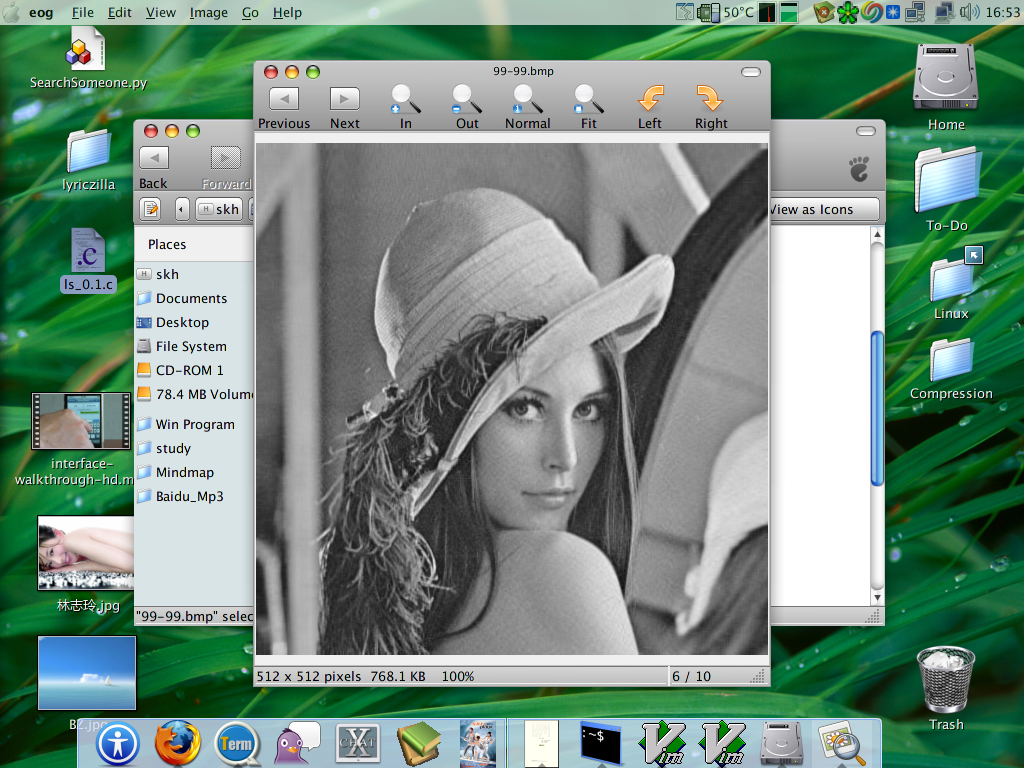1024x768 pixels.
Task: Open the View menu
Action: 161,12
